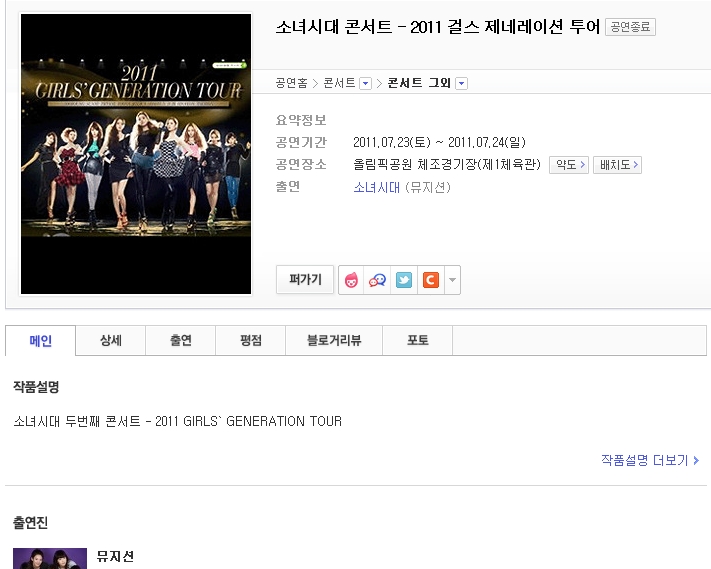Go to 공연홈 breadcrumb link
This screenshot has width=711, height=569.
point(292,83)
